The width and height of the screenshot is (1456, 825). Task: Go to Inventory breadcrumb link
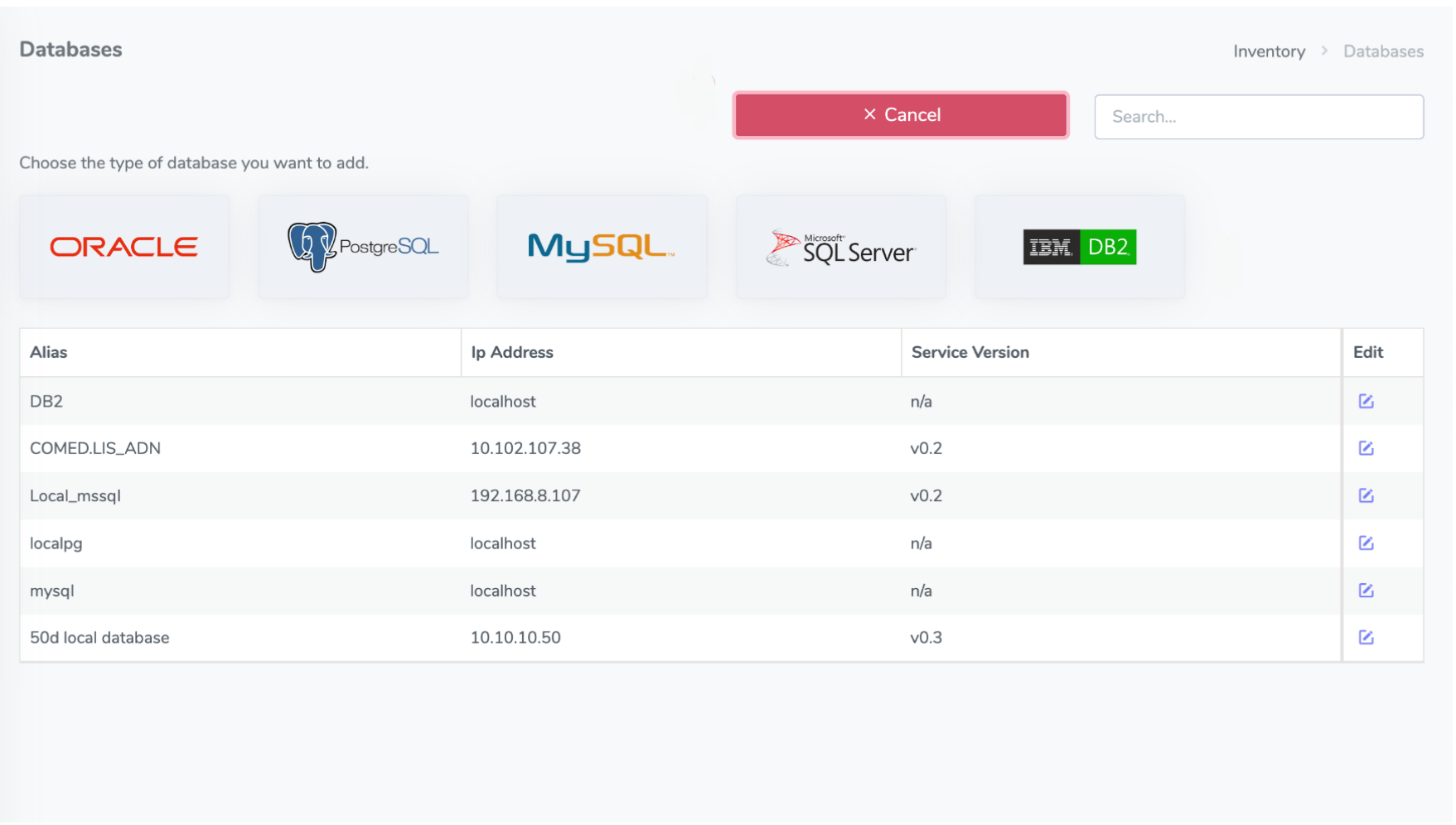pos(1268,51)
